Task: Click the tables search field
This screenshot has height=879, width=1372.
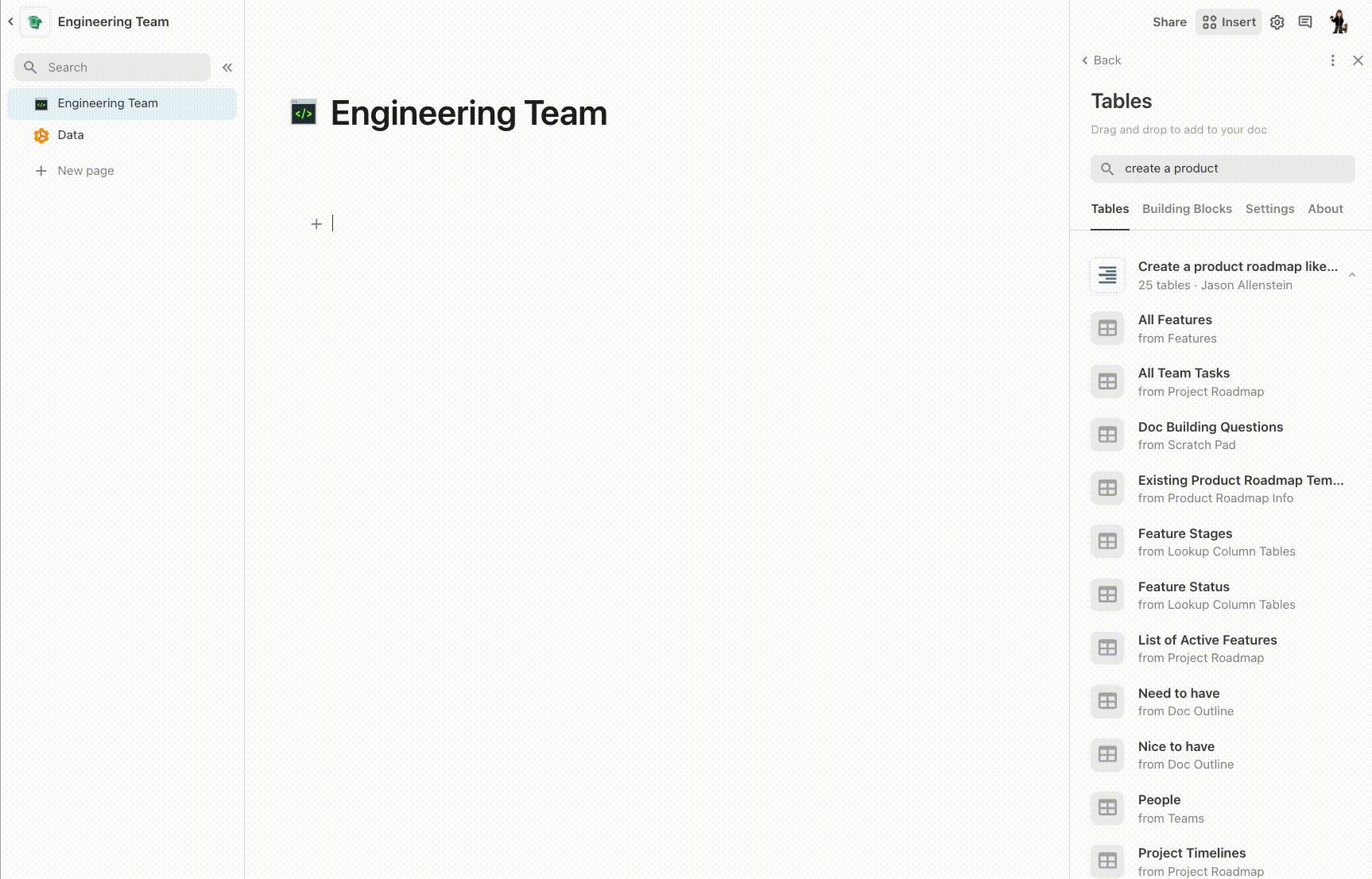Action: 1223,168
